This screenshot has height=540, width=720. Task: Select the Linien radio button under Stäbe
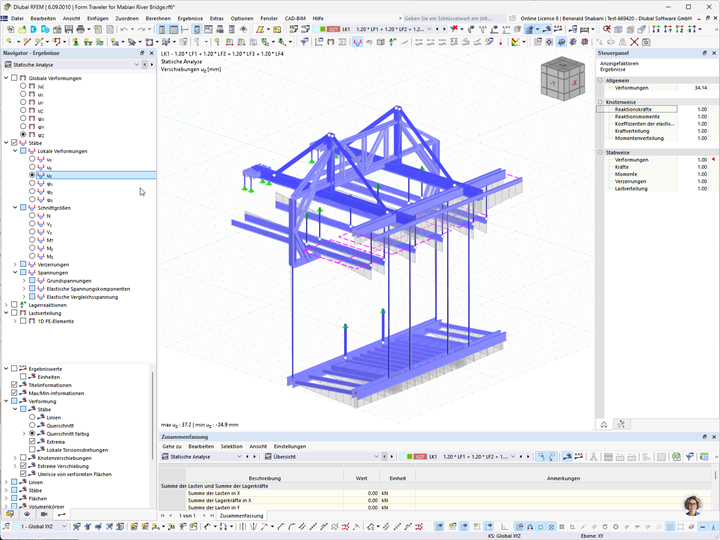(32, 417)
